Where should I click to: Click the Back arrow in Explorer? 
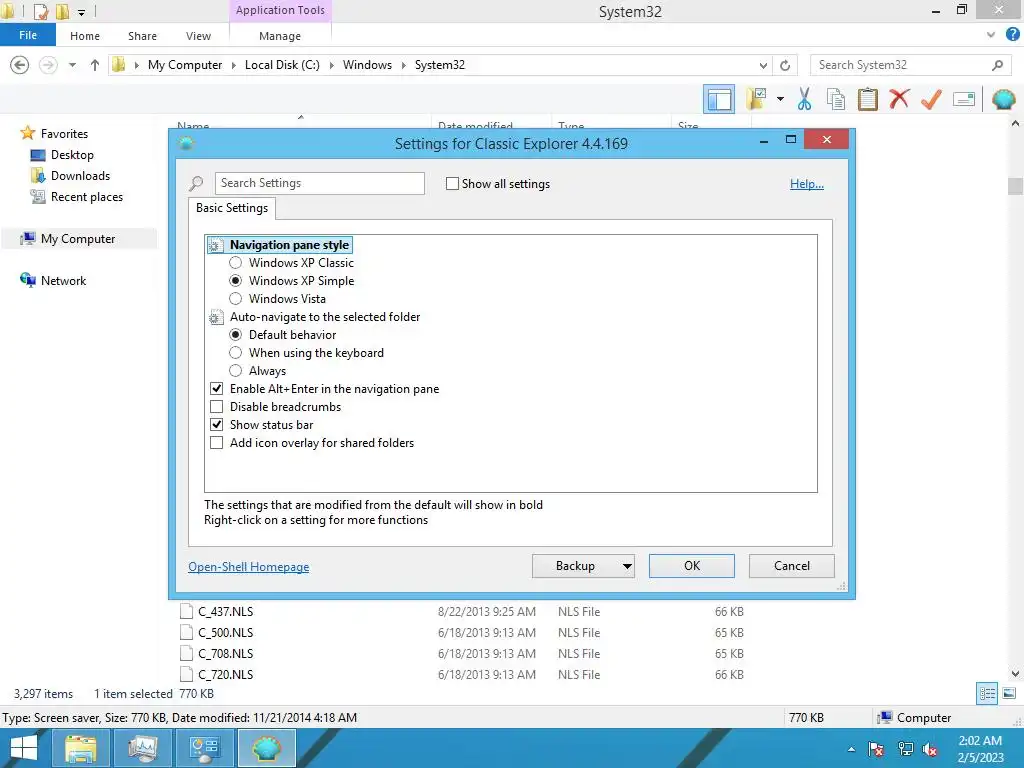20,65
